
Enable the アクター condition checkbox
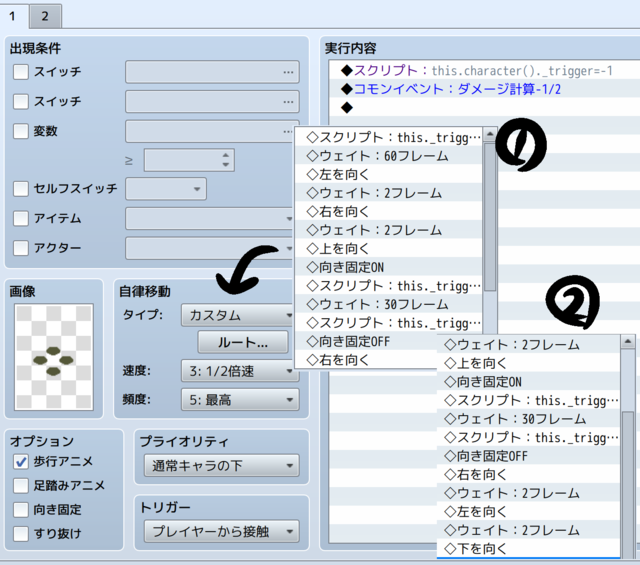click(x=21, y=248)
